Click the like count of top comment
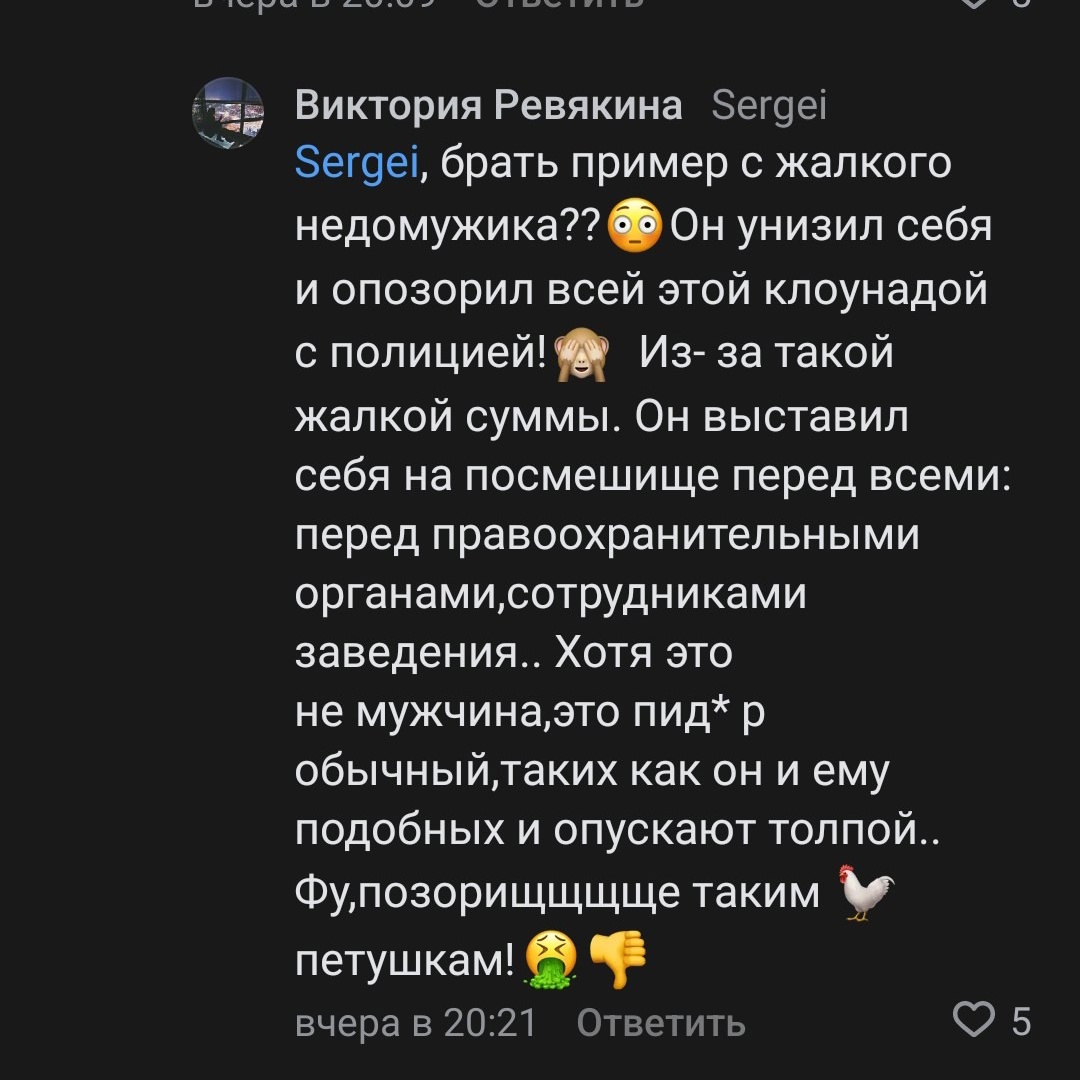The width and height of the screenshot is (1080, 1080). [x=1022, y=3]
